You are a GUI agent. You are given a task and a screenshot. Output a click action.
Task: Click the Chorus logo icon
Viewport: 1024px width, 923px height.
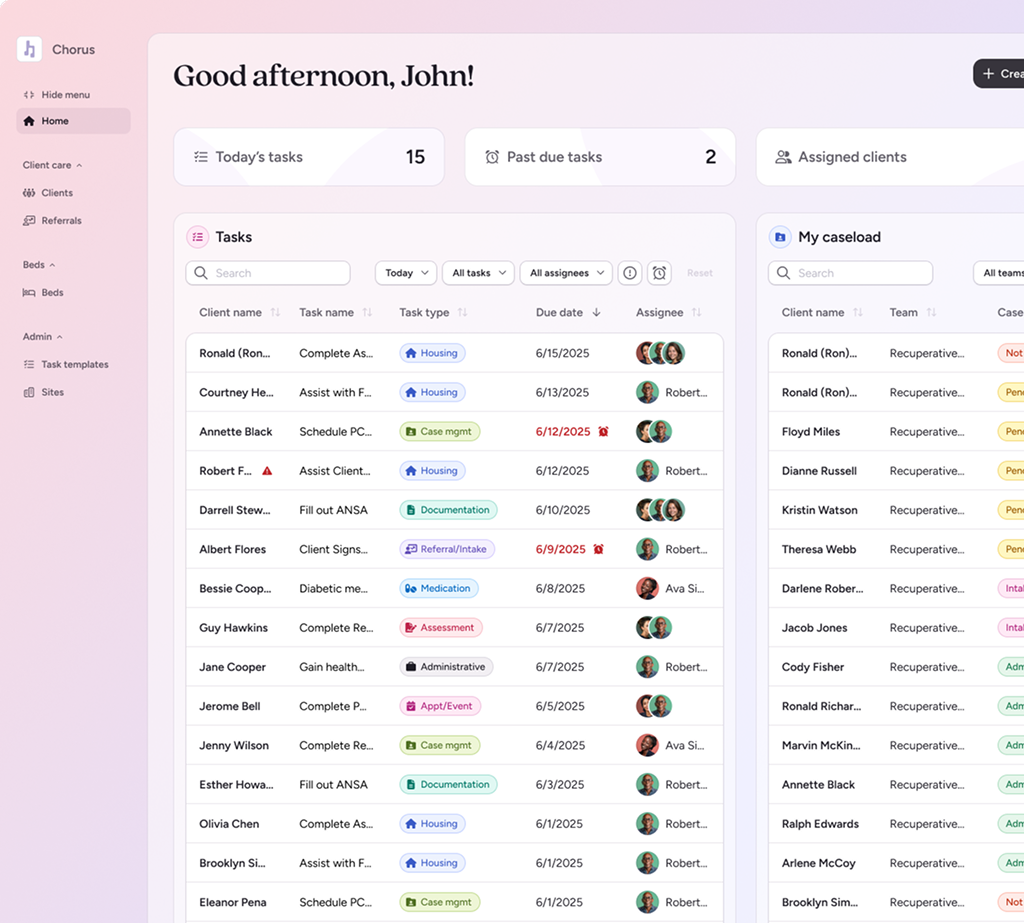pos(29,49)
